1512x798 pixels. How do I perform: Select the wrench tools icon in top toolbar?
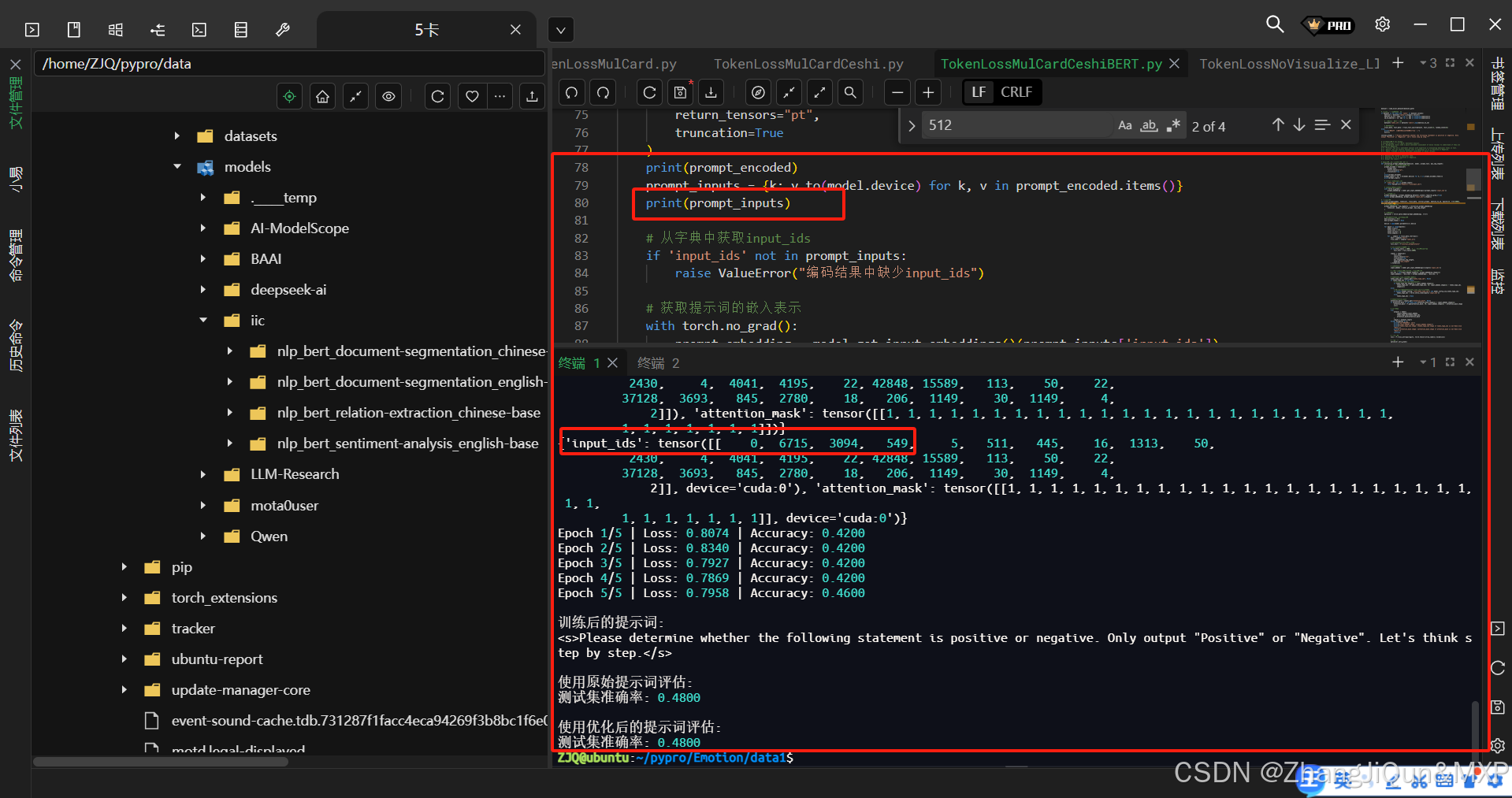click(282, 29)
